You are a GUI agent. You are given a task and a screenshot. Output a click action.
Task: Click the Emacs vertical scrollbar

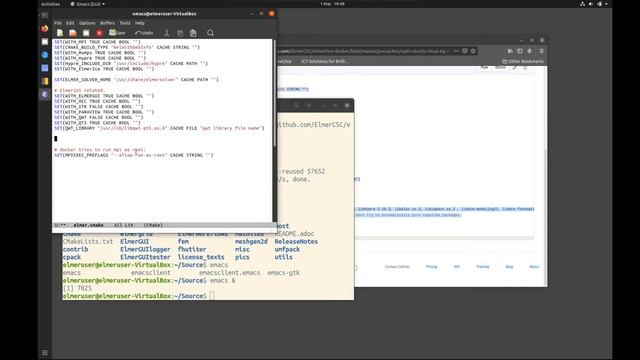pos(275,94)
